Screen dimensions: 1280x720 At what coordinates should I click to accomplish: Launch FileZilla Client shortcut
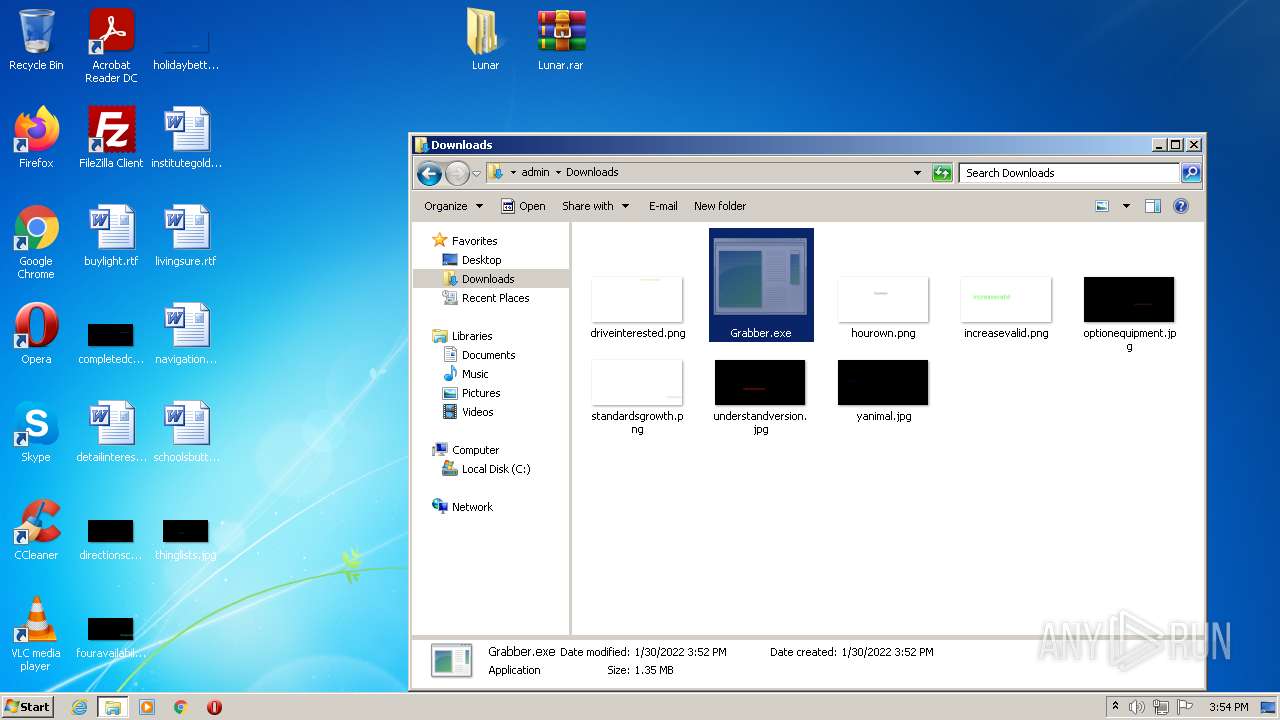111,137
